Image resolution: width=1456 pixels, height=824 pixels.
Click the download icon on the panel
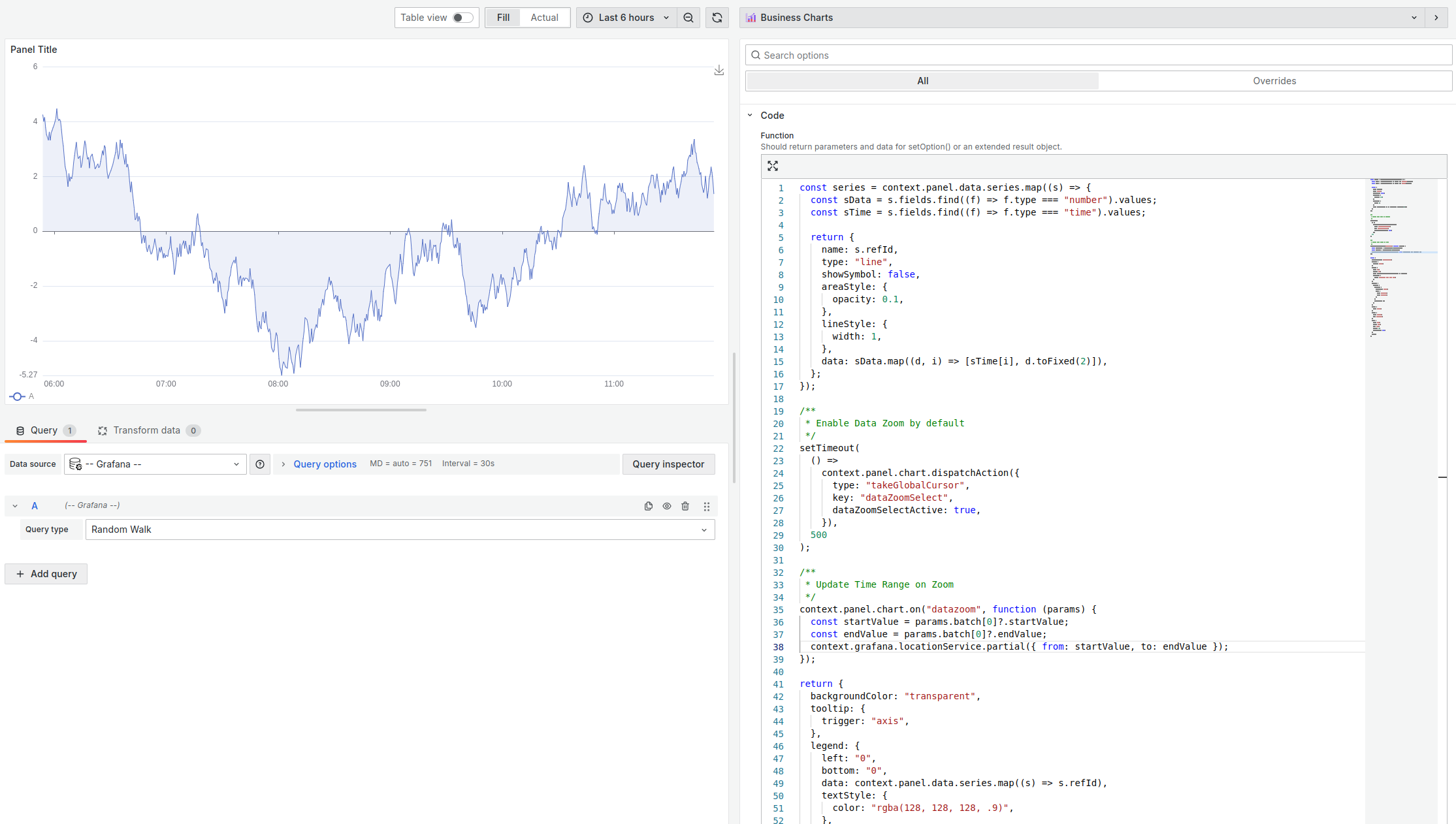[x=719, y=70]
